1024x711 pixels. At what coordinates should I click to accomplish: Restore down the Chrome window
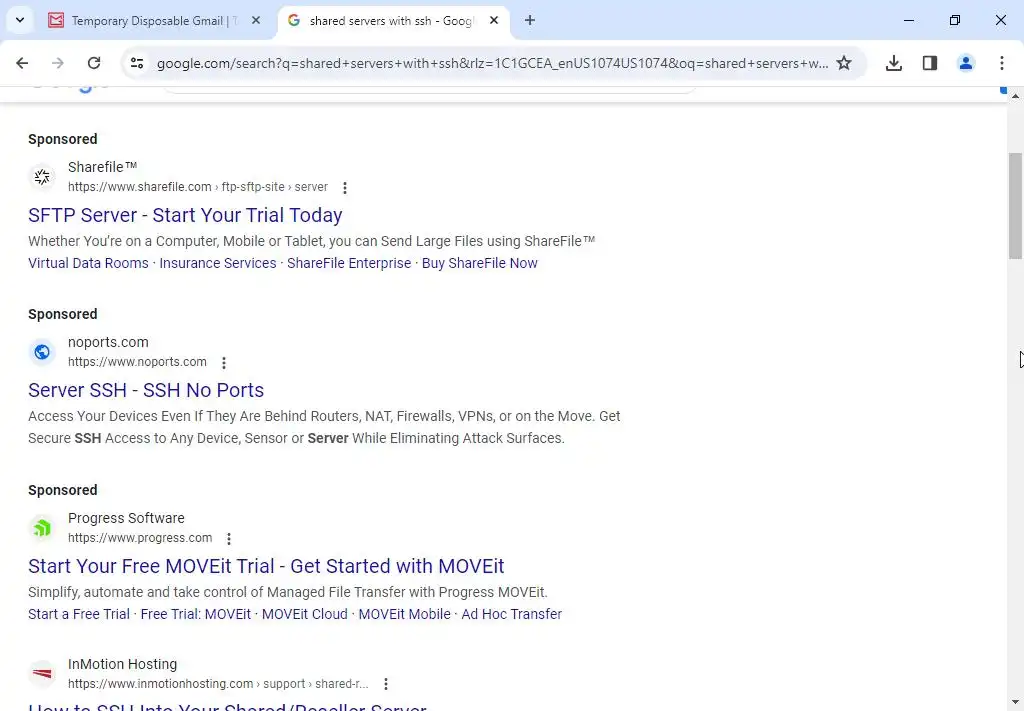click(x=955, y=20)
